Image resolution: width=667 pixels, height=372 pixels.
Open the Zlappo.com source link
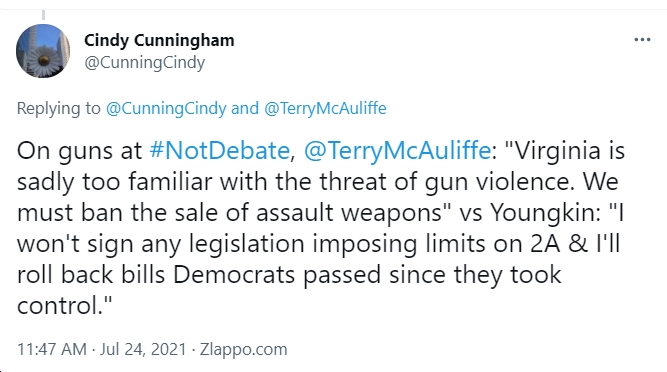244,349
